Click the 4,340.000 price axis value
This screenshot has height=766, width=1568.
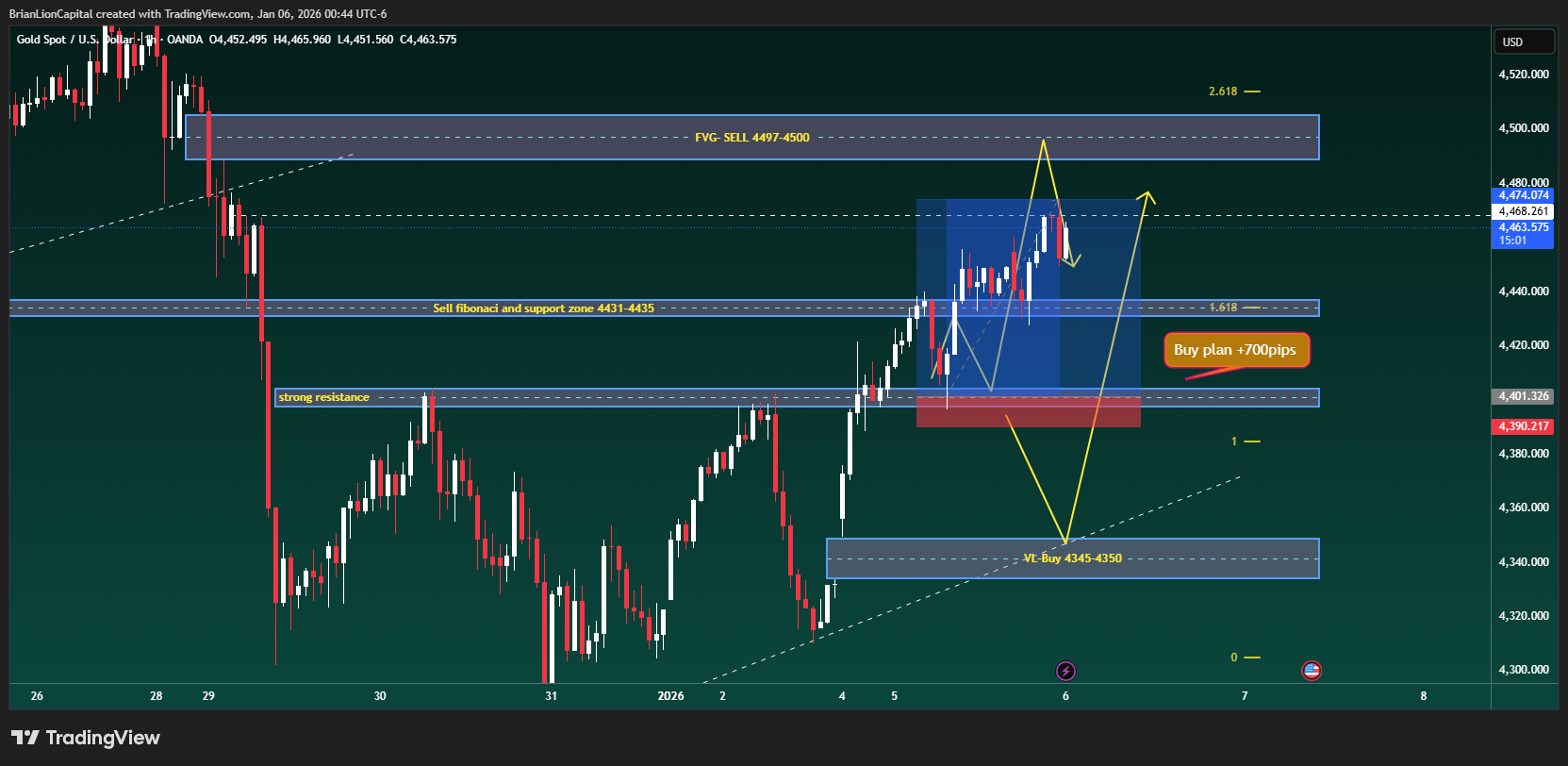[1524, 562]
